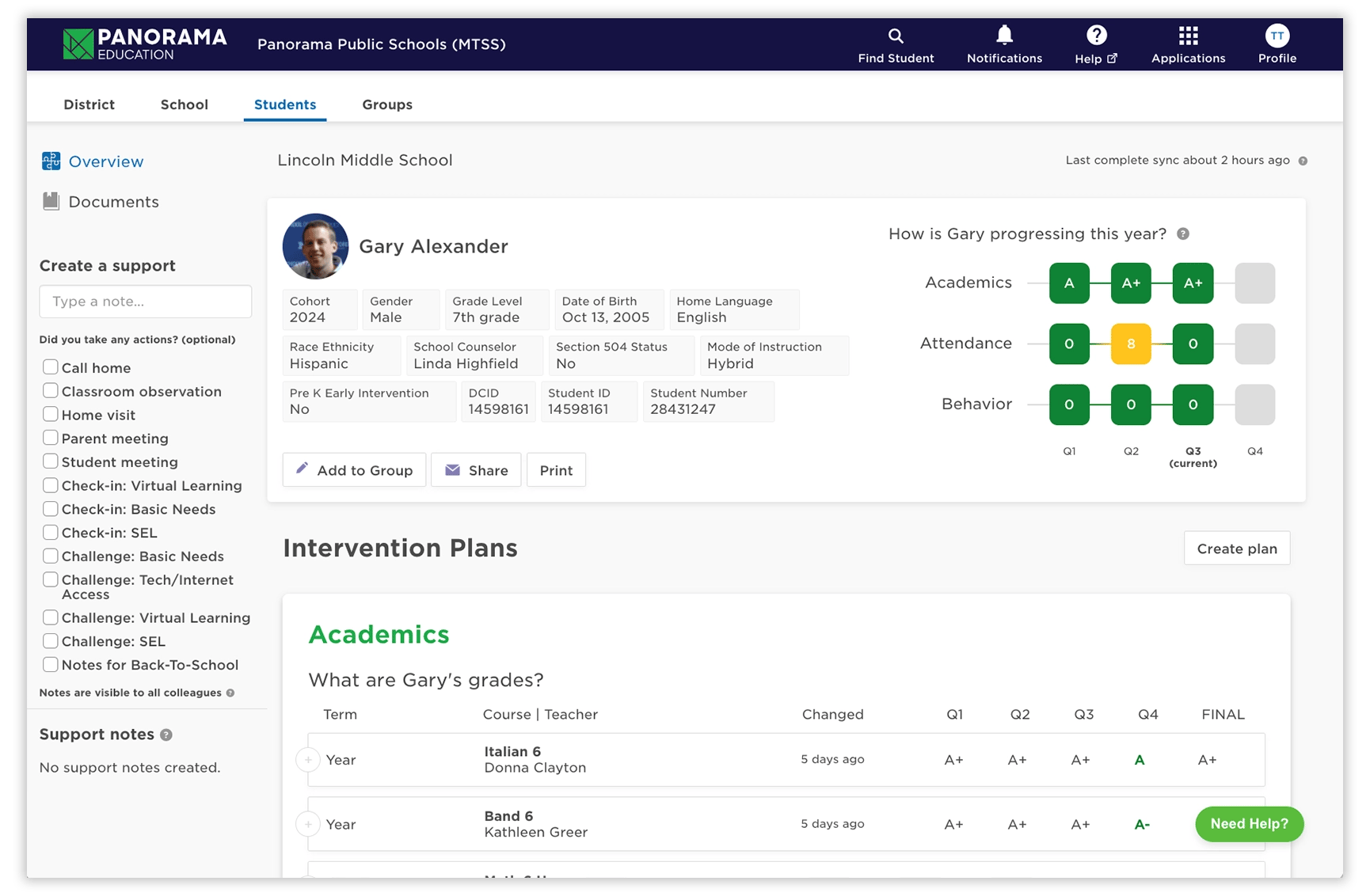Click Add to Group button

coord(354,470)
